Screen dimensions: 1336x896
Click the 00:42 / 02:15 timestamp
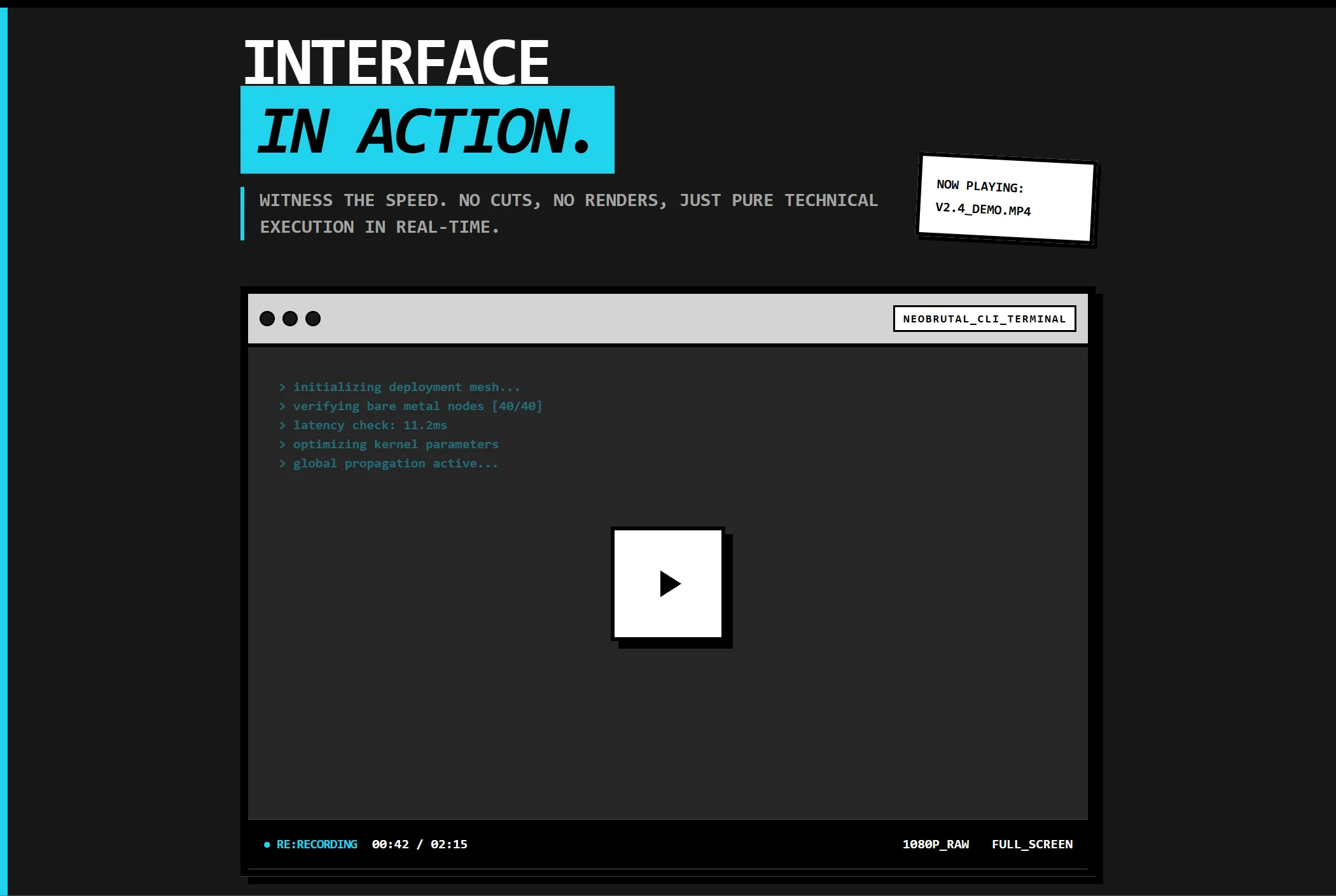click(419, 844)
